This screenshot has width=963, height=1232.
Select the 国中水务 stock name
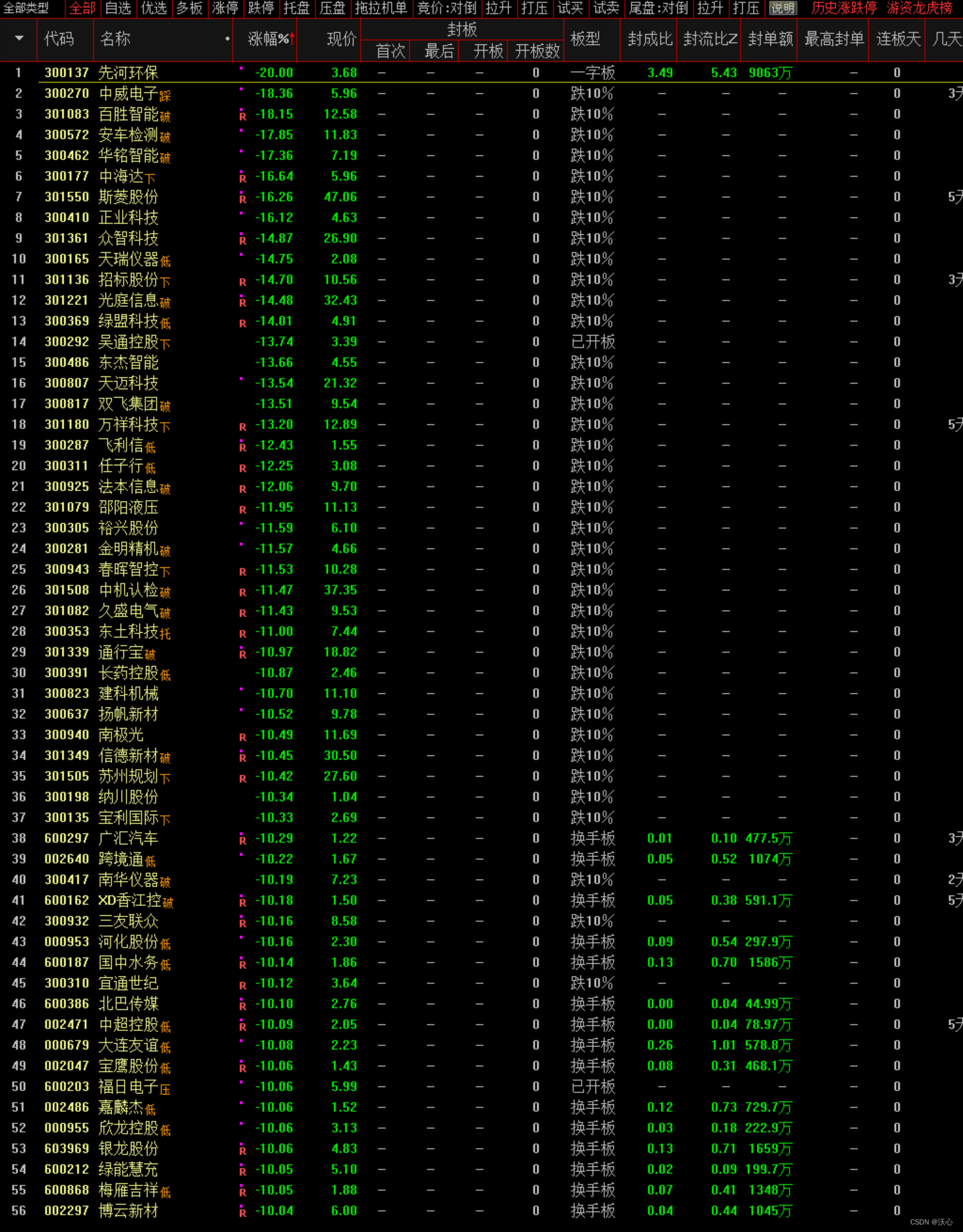pyautogui.click(x=129, y=963)
